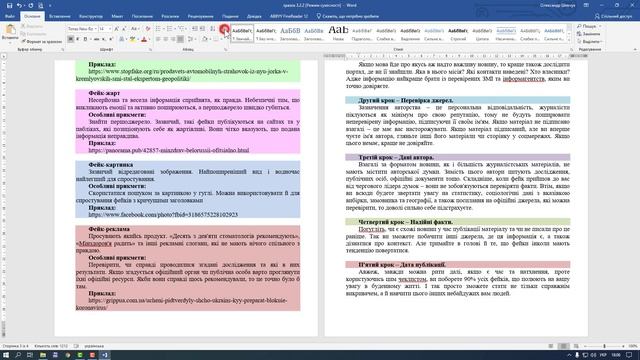Align text to the right
The width and height of the screenshot is (640, 360).
pyautogui.click(x=173, y=39)
